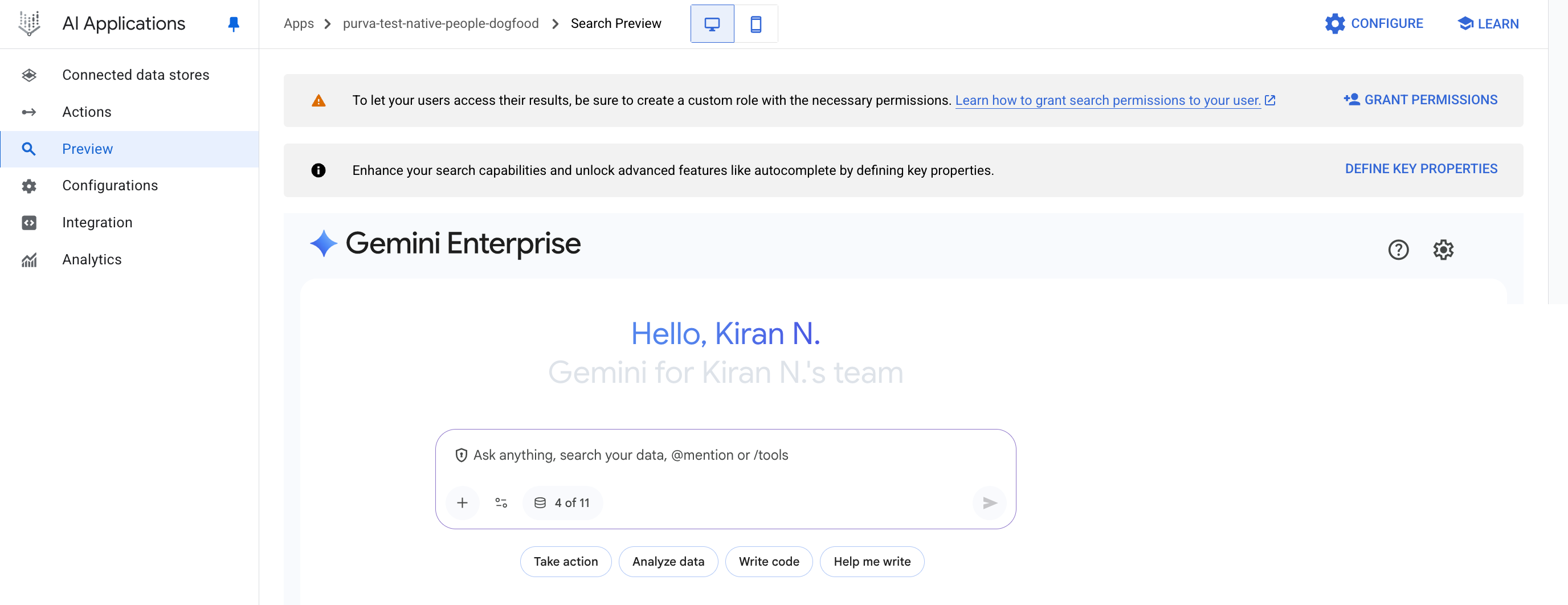Click the Ask anything prompt input field
Viewport: 1568px width, 605px height.
pos(724,455)
